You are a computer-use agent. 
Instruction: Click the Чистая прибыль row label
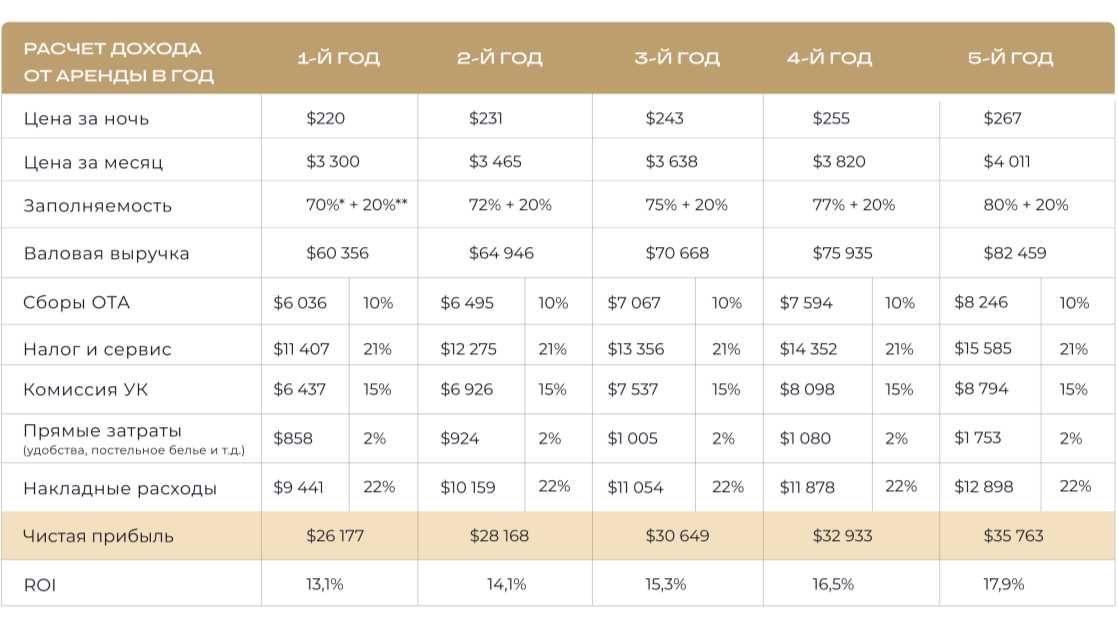point(98,536)
